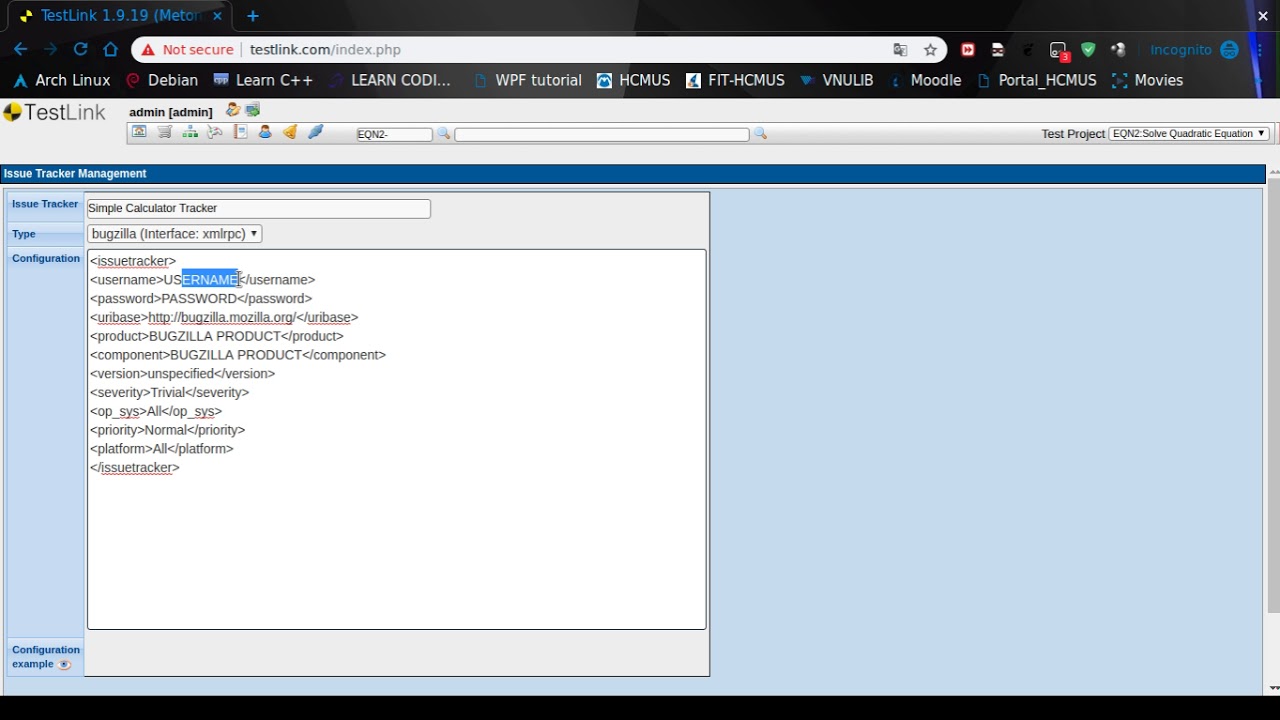Click the highlighted USERNAME text
The height and width of the screenshot is (720, 1280).
pos(210,280)
